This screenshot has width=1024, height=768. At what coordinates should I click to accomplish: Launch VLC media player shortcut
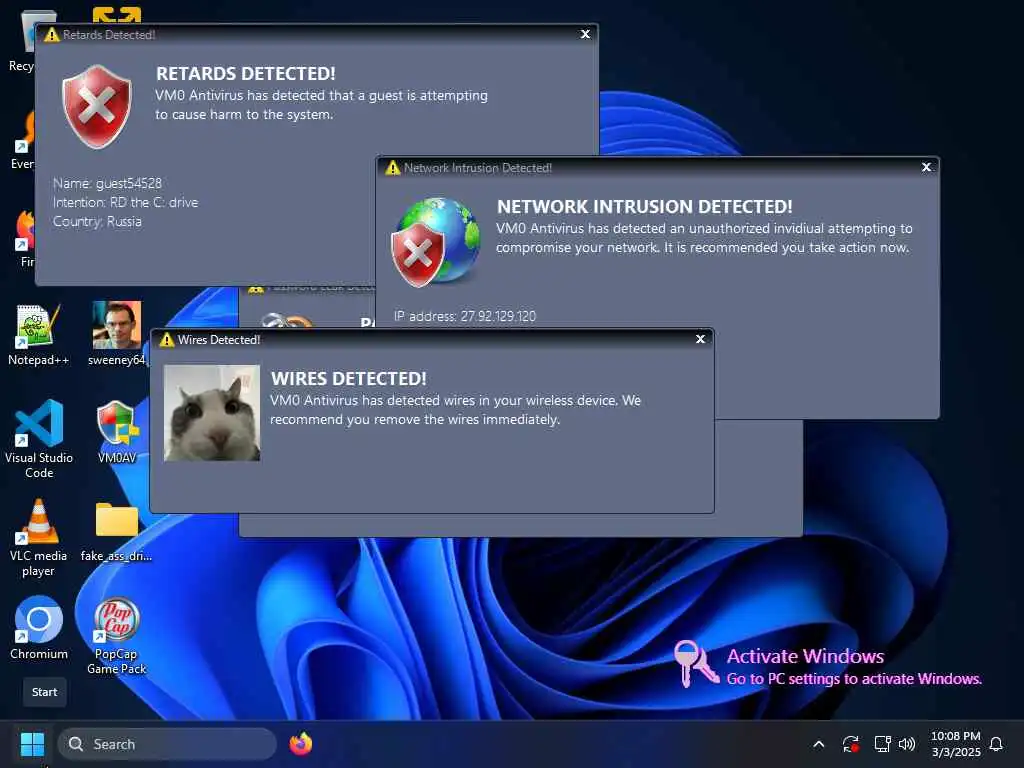(39, 538)
